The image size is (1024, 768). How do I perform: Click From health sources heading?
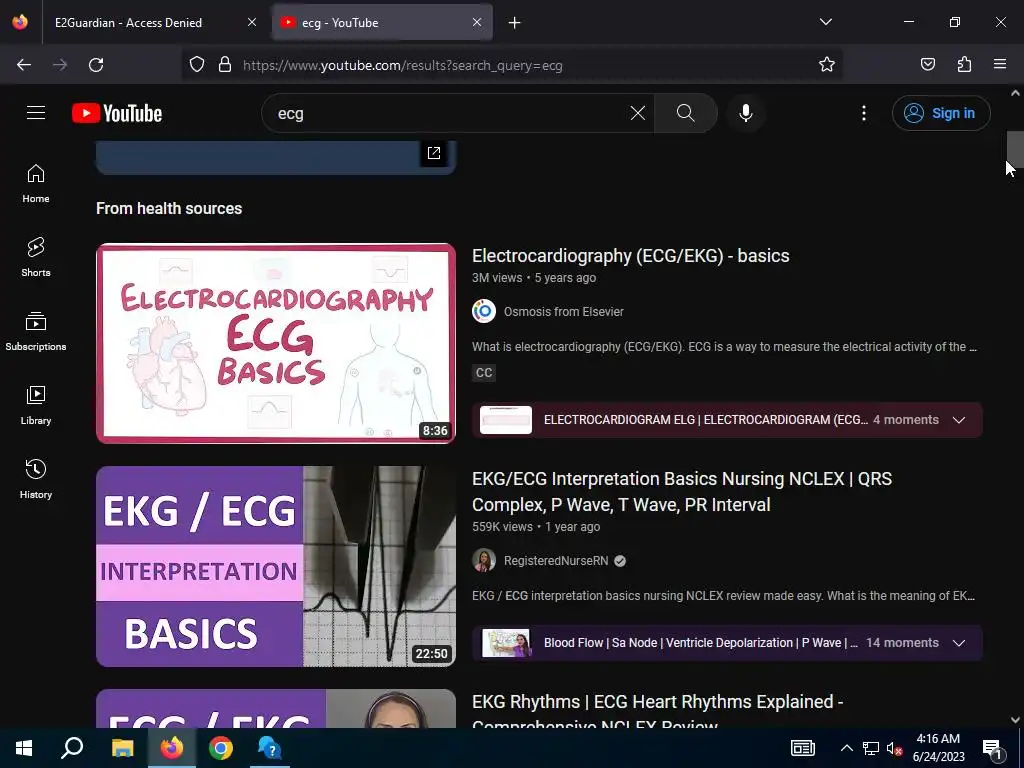point(169,208)
